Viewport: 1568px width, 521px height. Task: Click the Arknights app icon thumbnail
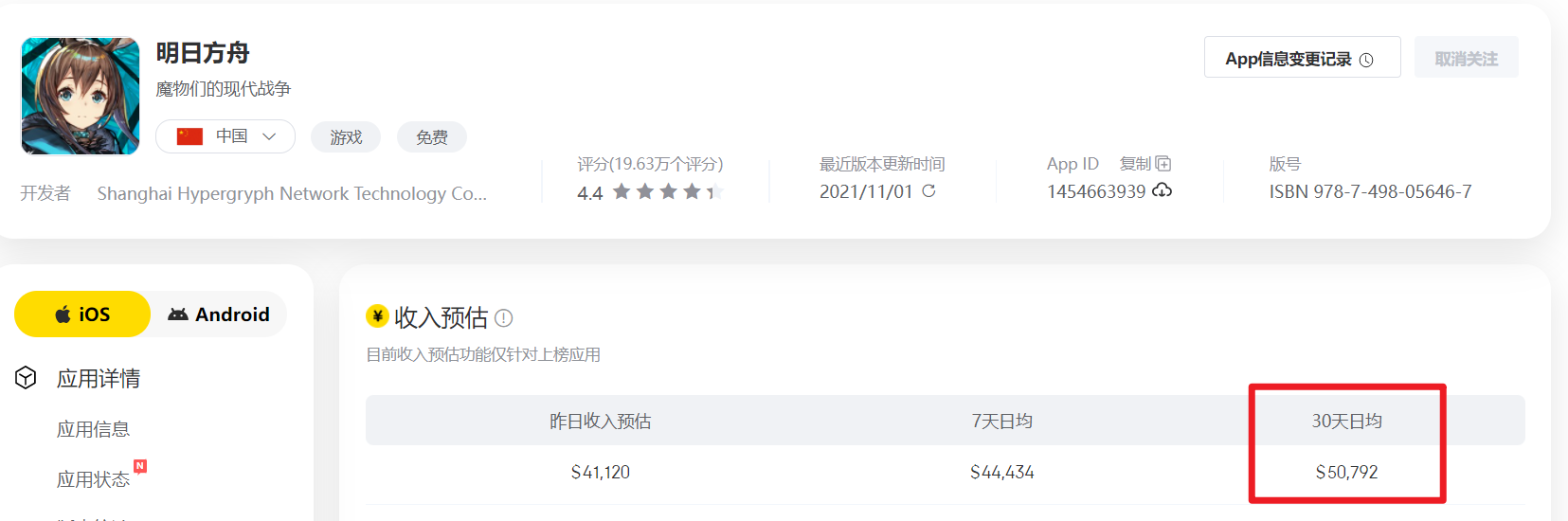[81, 96]
